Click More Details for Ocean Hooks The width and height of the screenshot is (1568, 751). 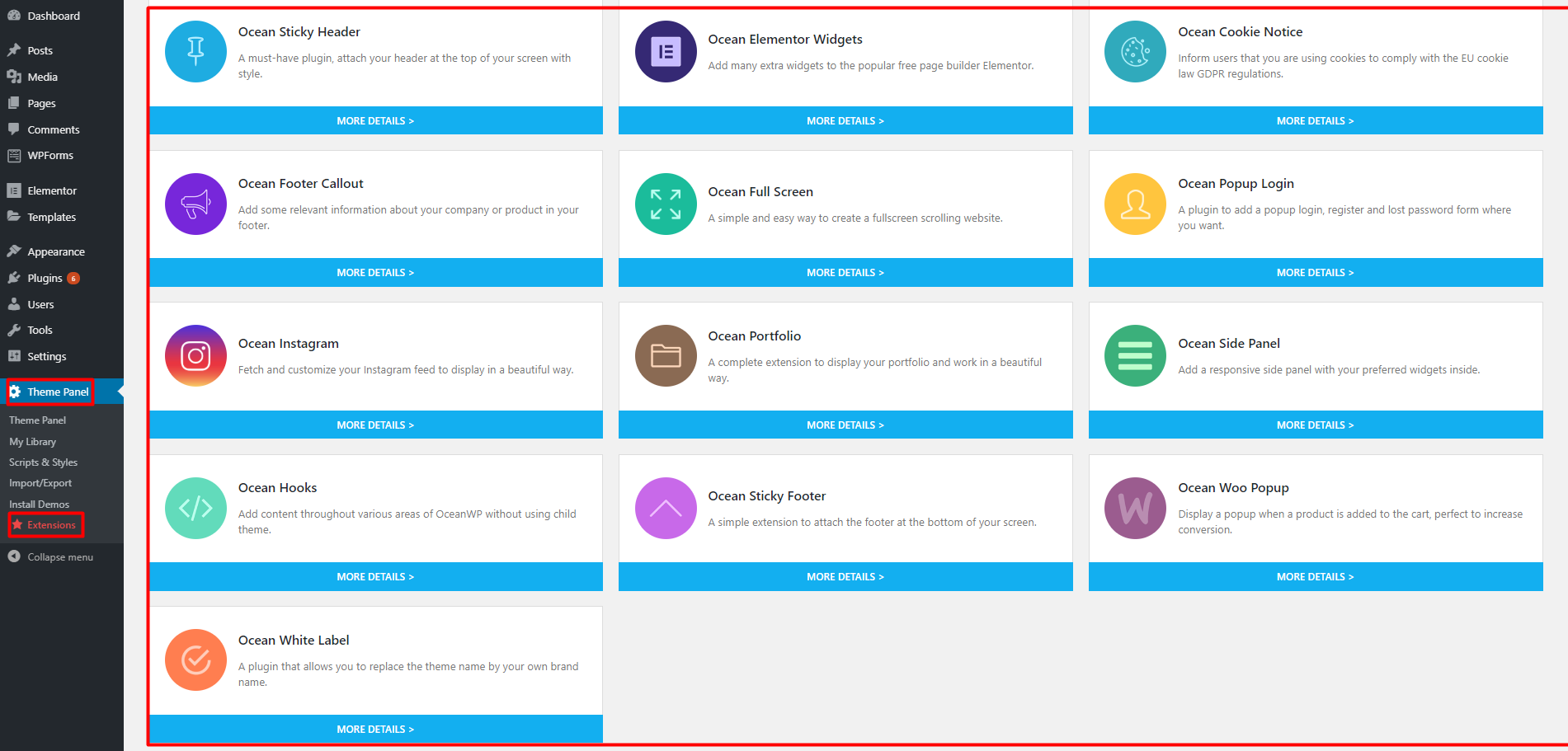376,576
